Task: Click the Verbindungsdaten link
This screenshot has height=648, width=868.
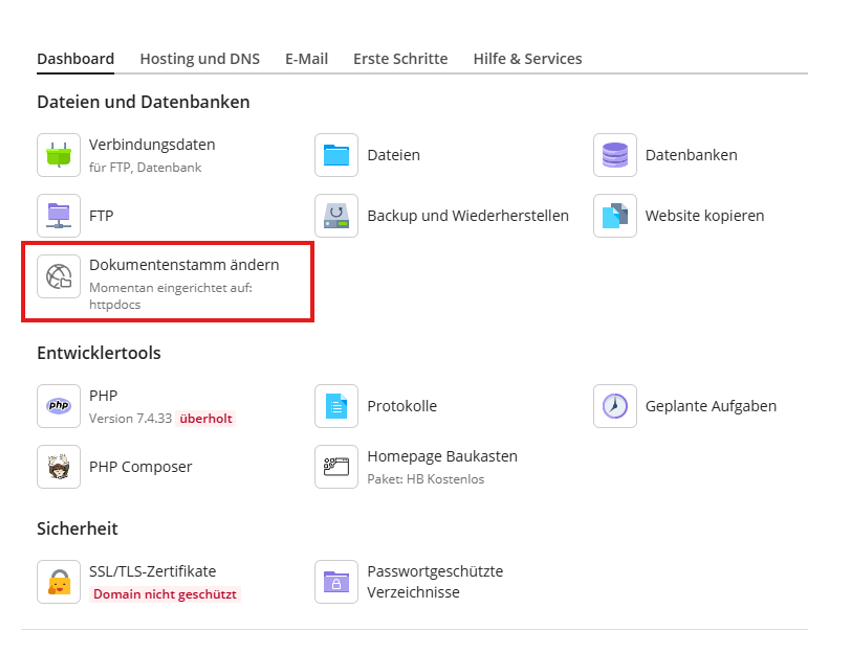Action: click(x=152, y=144)
